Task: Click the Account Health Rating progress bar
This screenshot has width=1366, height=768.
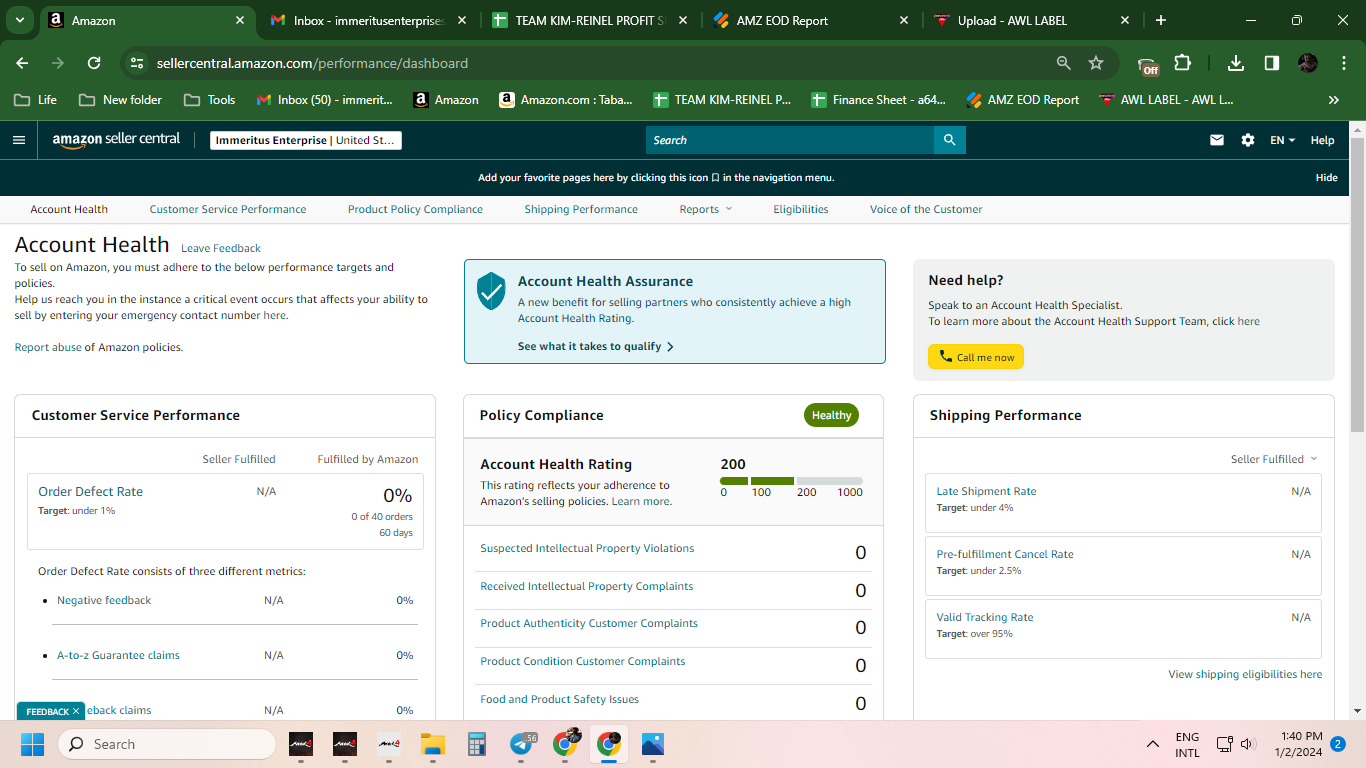Action: pyautogui.click(x=791, y=481)
